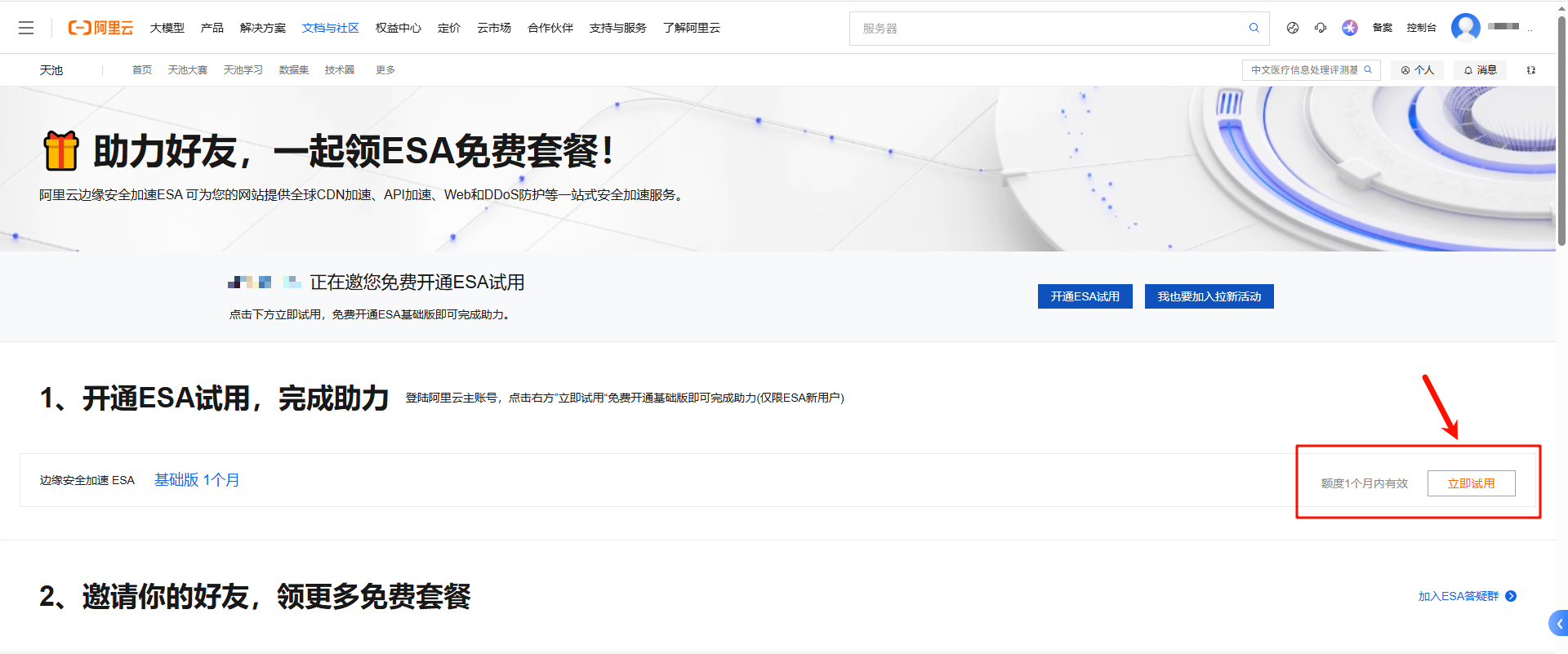Open the 了解阿里云 menu

pyautogui.click(x=692, y=28)
